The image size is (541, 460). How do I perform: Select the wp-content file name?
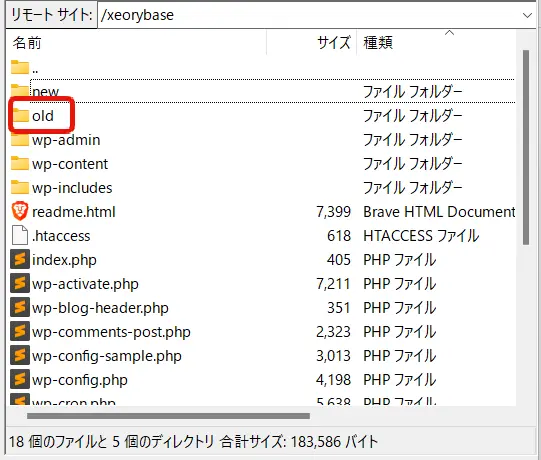tap(70, 164)
